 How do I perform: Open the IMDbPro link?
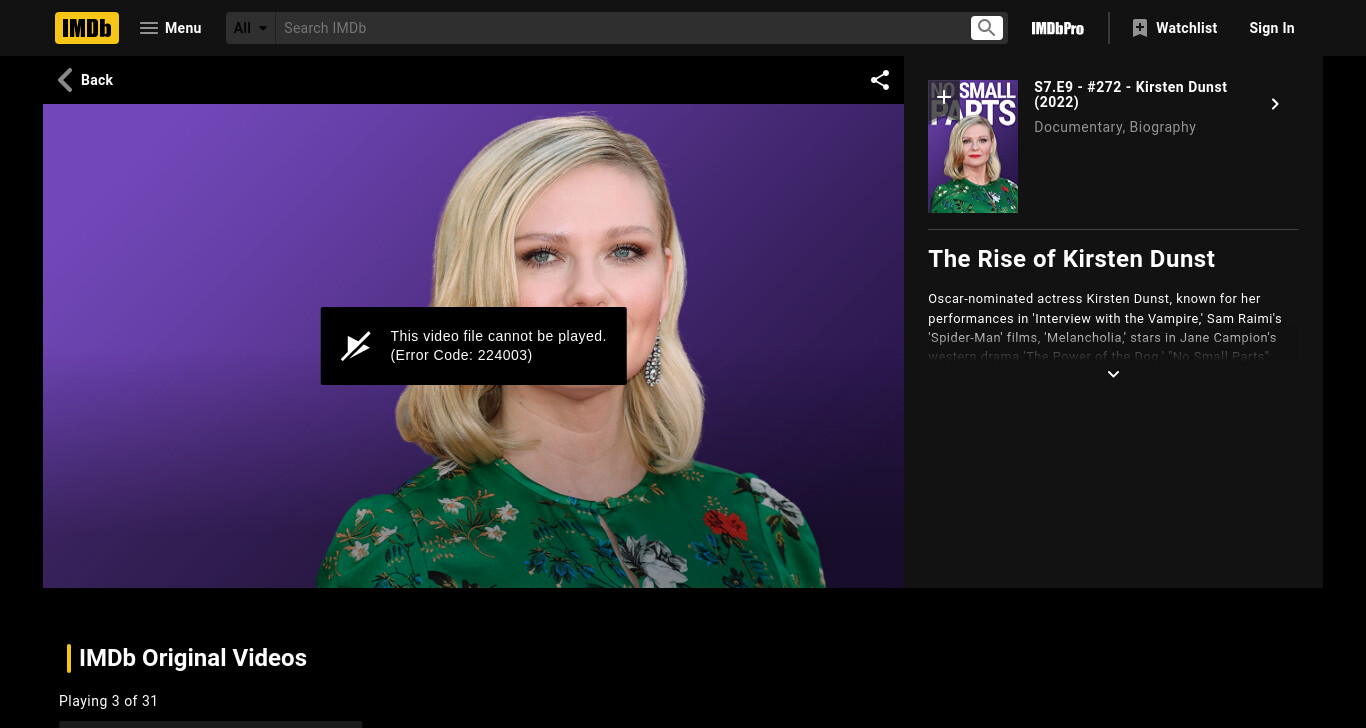pos(1058,28)
